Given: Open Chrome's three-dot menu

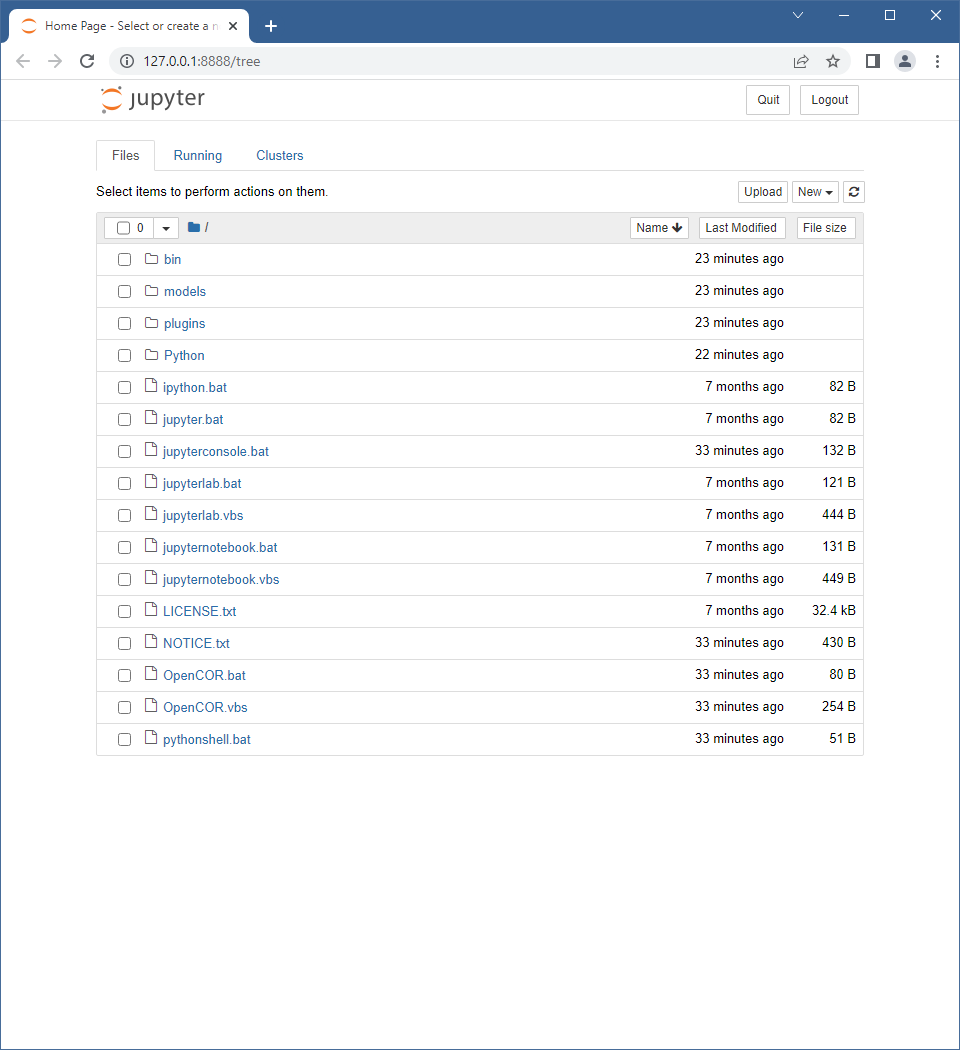Looking at the screenshot, I should click(x=937, y=61).
